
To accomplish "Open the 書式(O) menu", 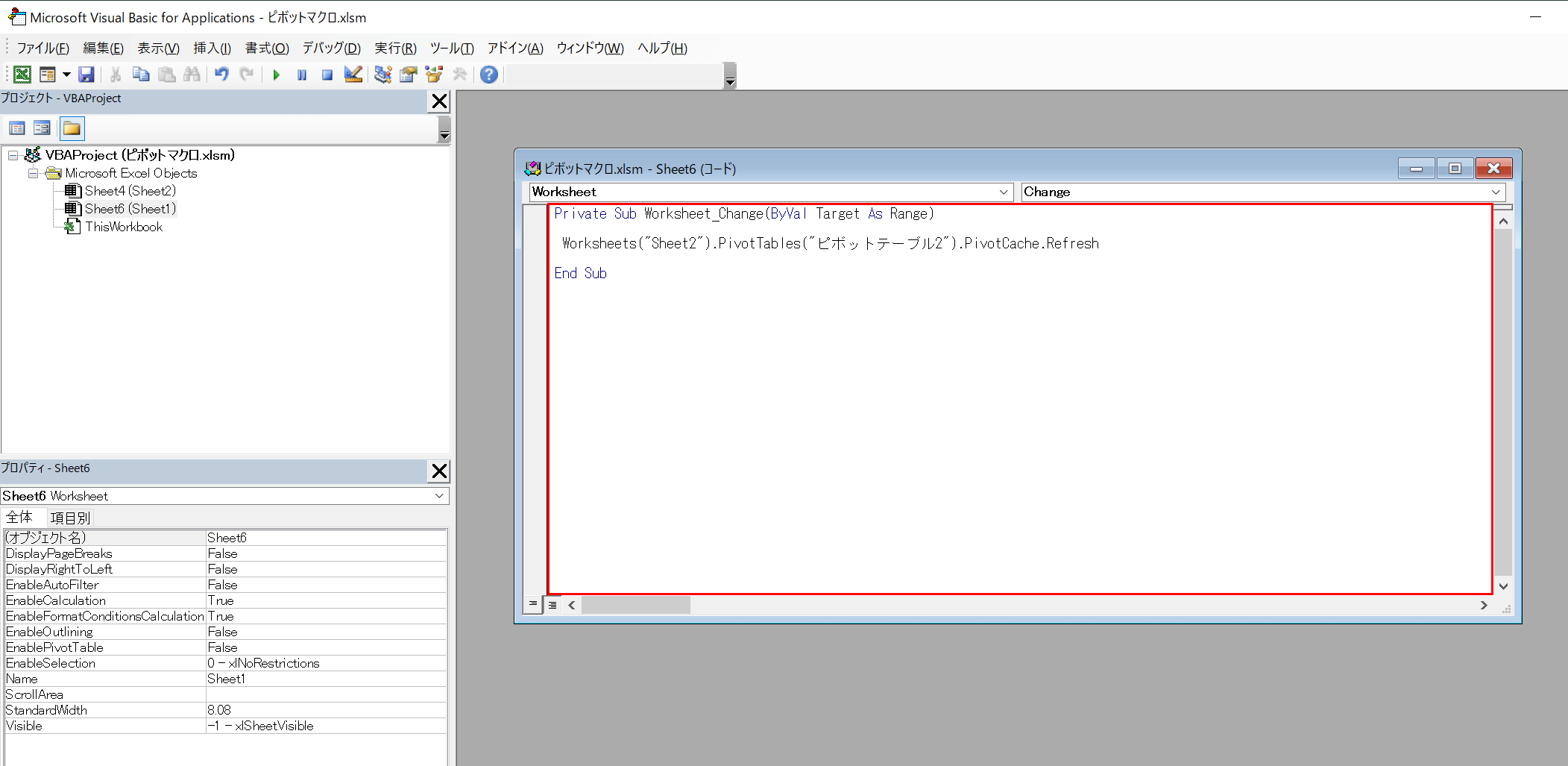I will coord(267,48).
